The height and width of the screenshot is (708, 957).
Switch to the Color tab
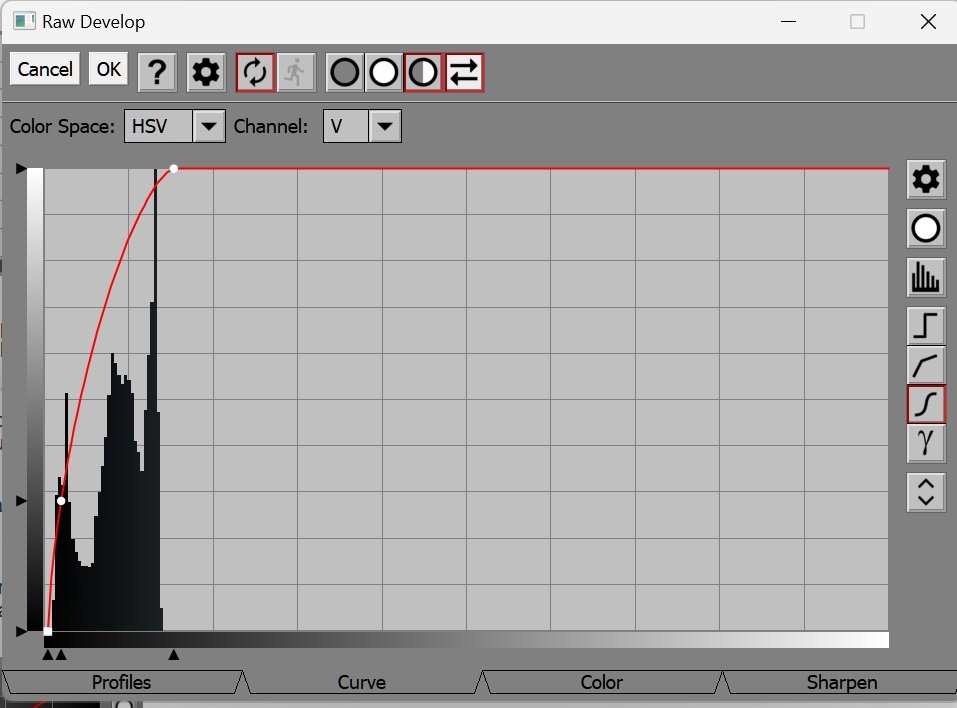602,682
